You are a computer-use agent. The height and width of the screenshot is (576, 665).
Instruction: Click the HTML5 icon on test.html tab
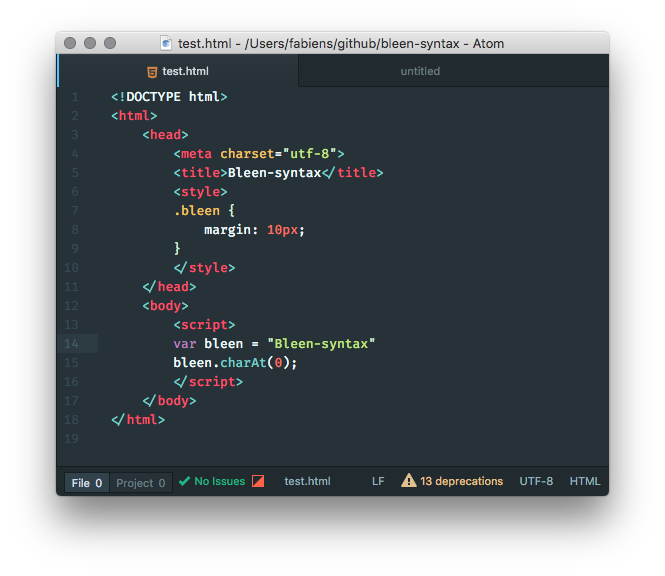tap(152, 72)
